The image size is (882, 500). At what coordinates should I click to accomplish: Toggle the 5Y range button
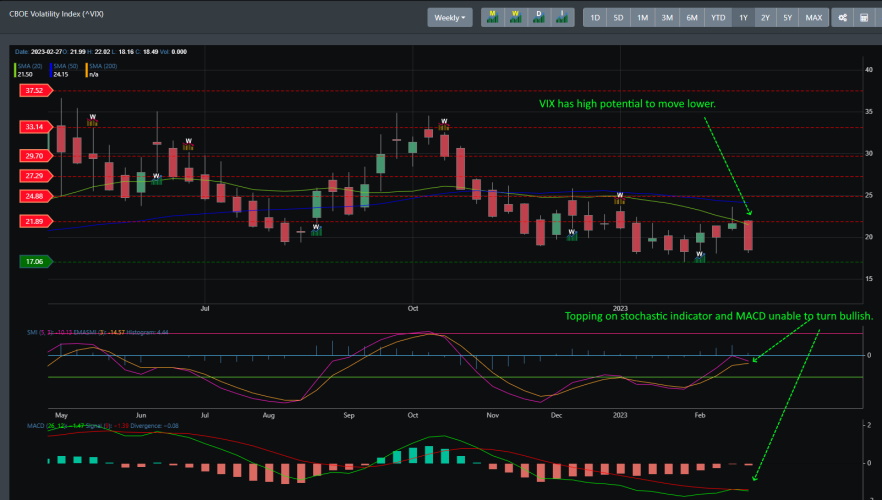(x=788, y=17)
